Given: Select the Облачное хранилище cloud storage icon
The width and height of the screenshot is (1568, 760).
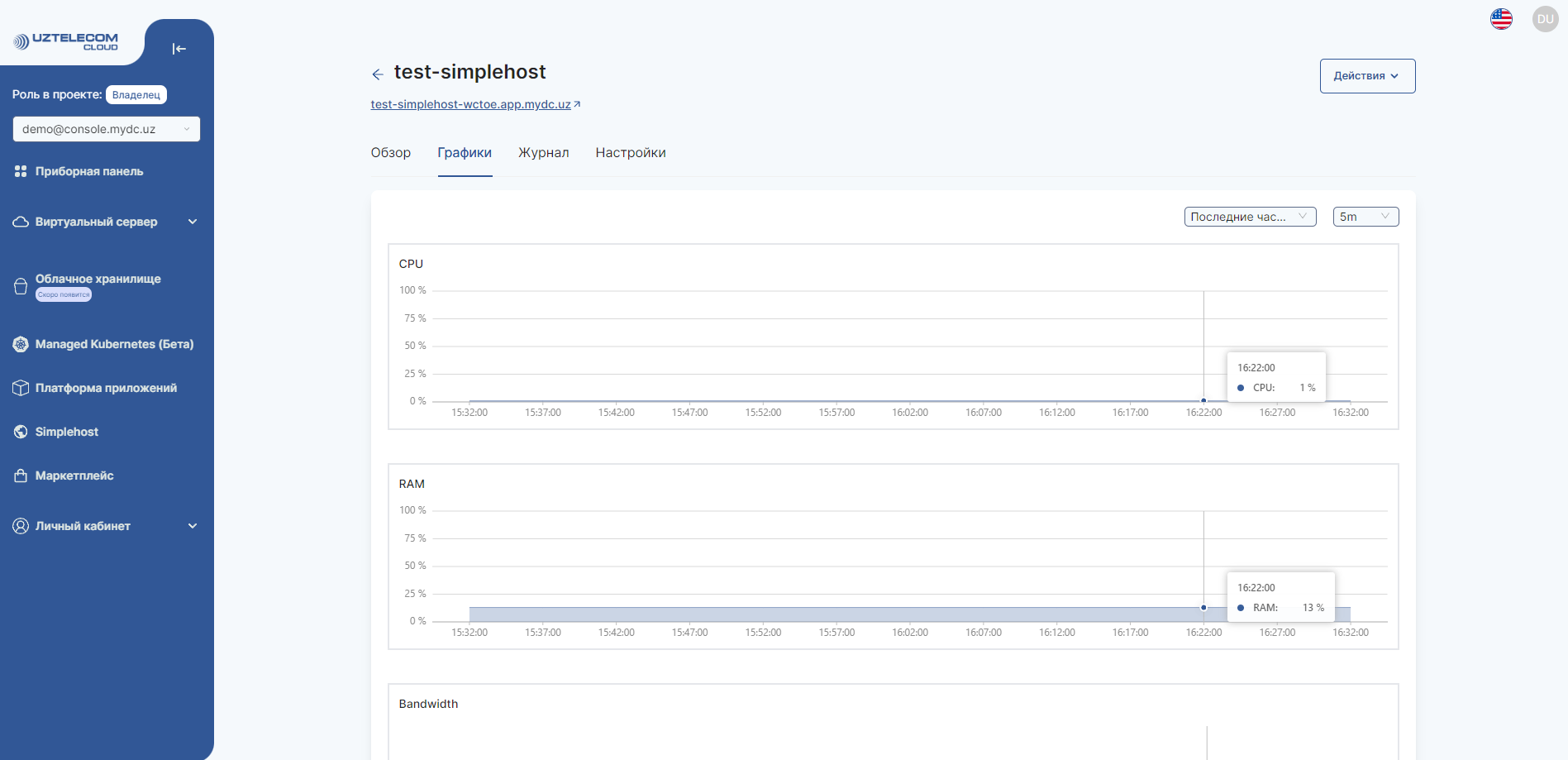Looking at the screenshot, I should point(20,285).
